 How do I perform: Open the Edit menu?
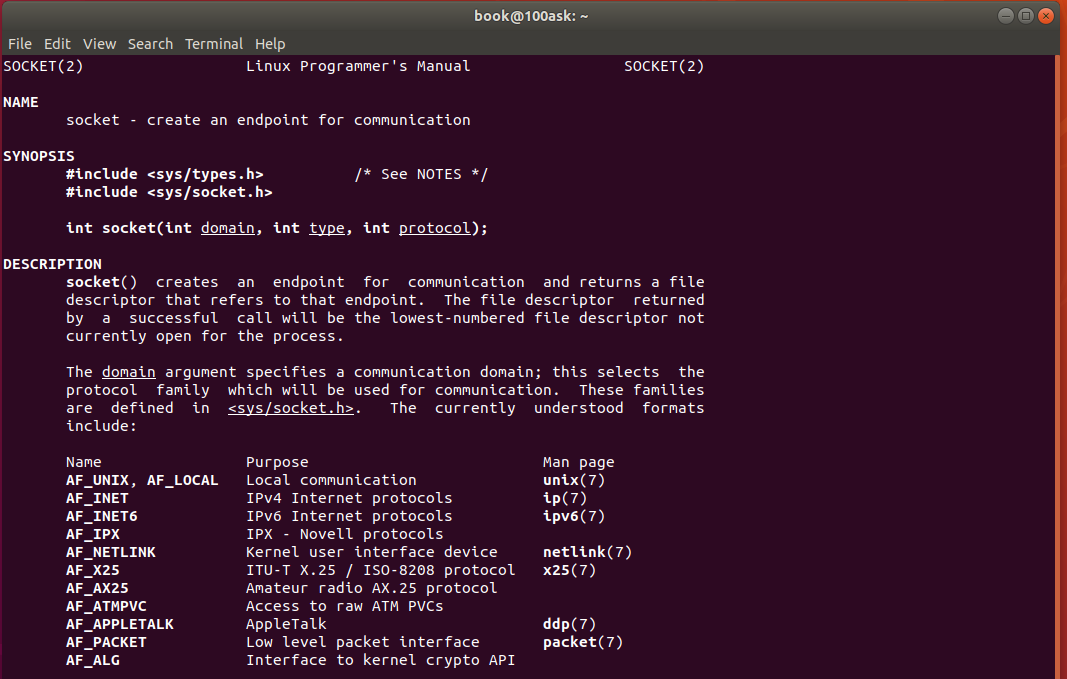[x=57, y=43]
